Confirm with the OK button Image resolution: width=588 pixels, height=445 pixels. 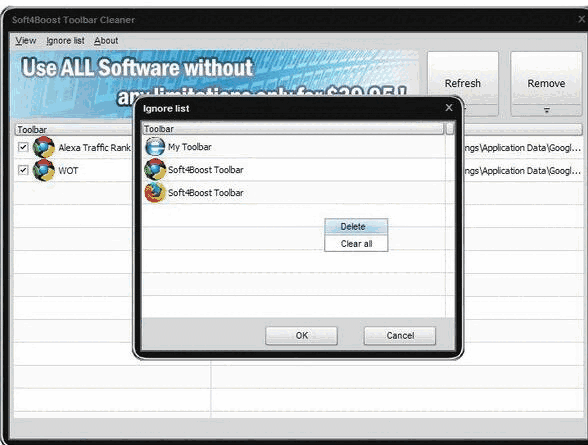point(302,336)
